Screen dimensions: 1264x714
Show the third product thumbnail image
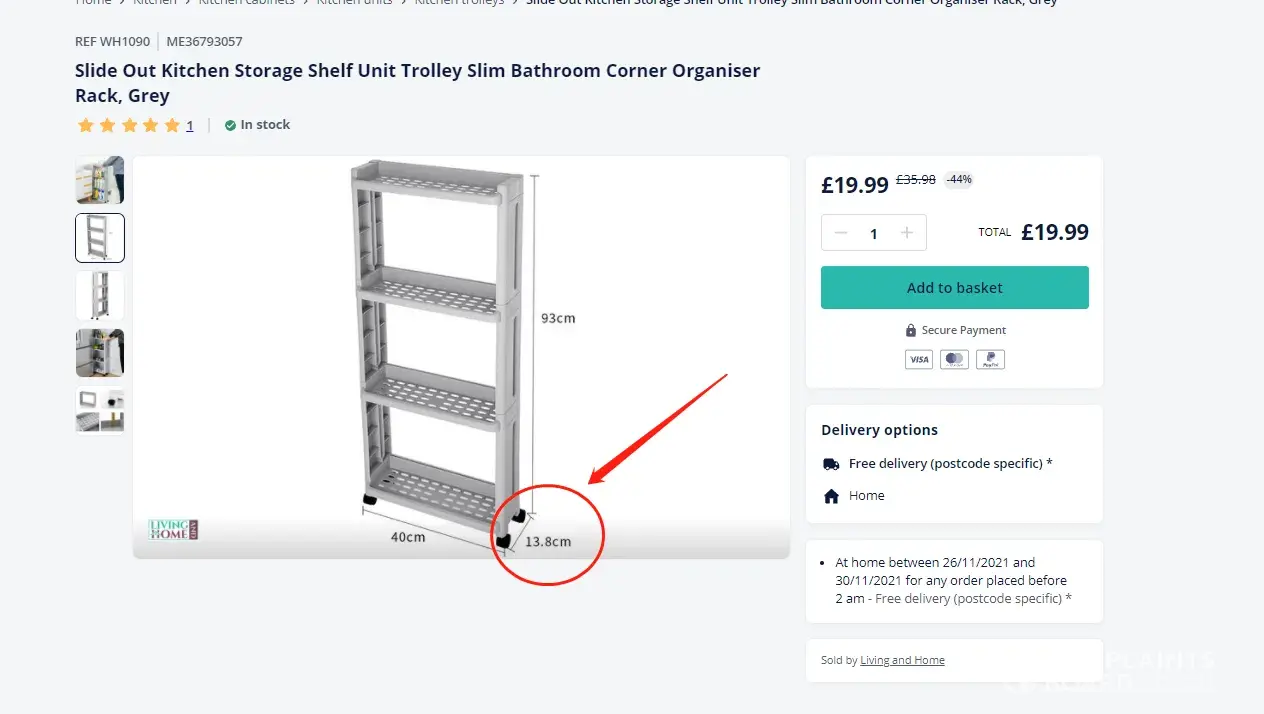pyautogui.click(x=100, y=296)
